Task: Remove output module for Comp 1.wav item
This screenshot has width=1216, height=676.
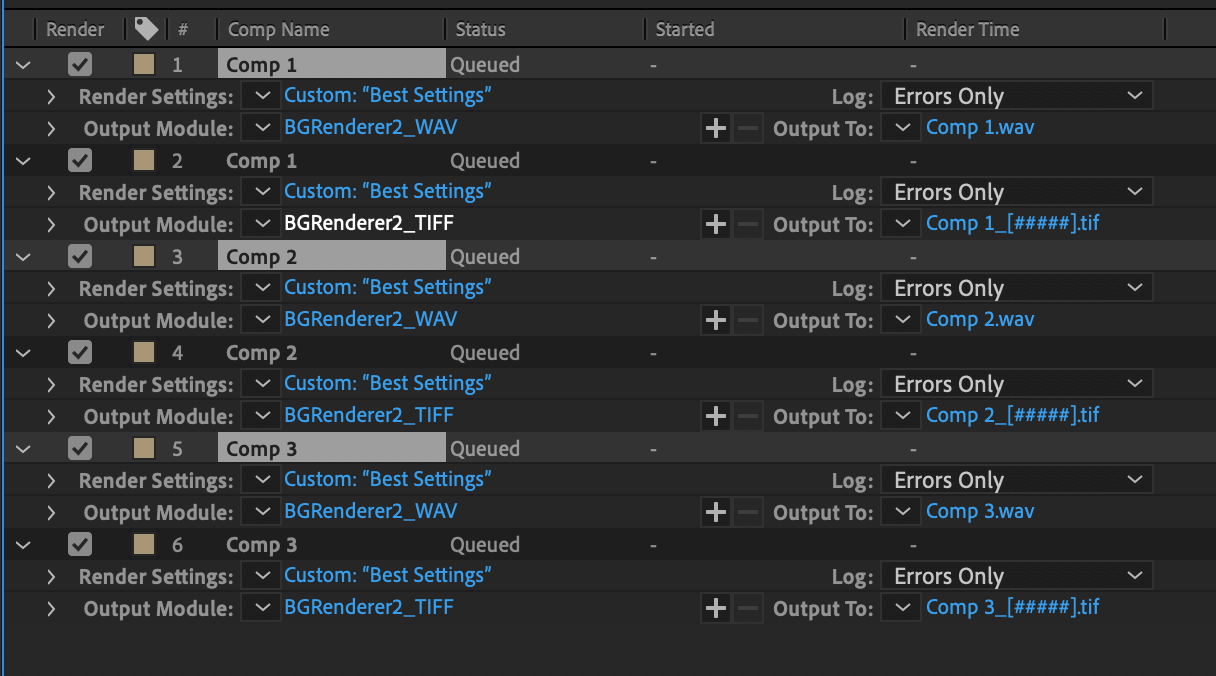Action: click(x=747, y=128)
